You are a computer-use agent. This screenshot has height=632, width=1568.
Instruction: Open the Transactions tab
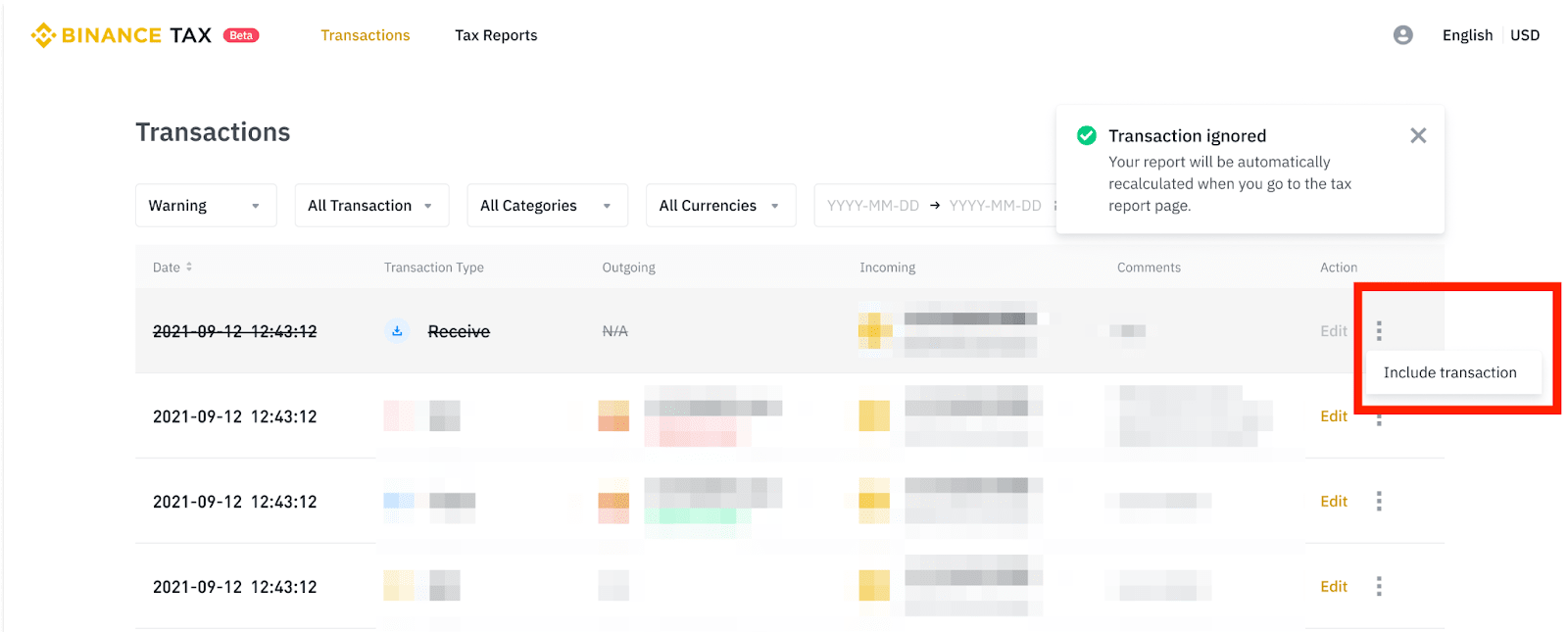pos(366,35)
